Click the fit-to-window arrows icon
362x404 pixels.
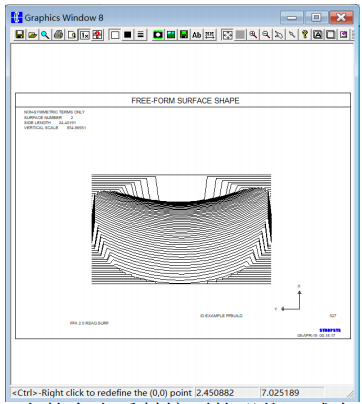pyautogui.click(x=227, y=34)
